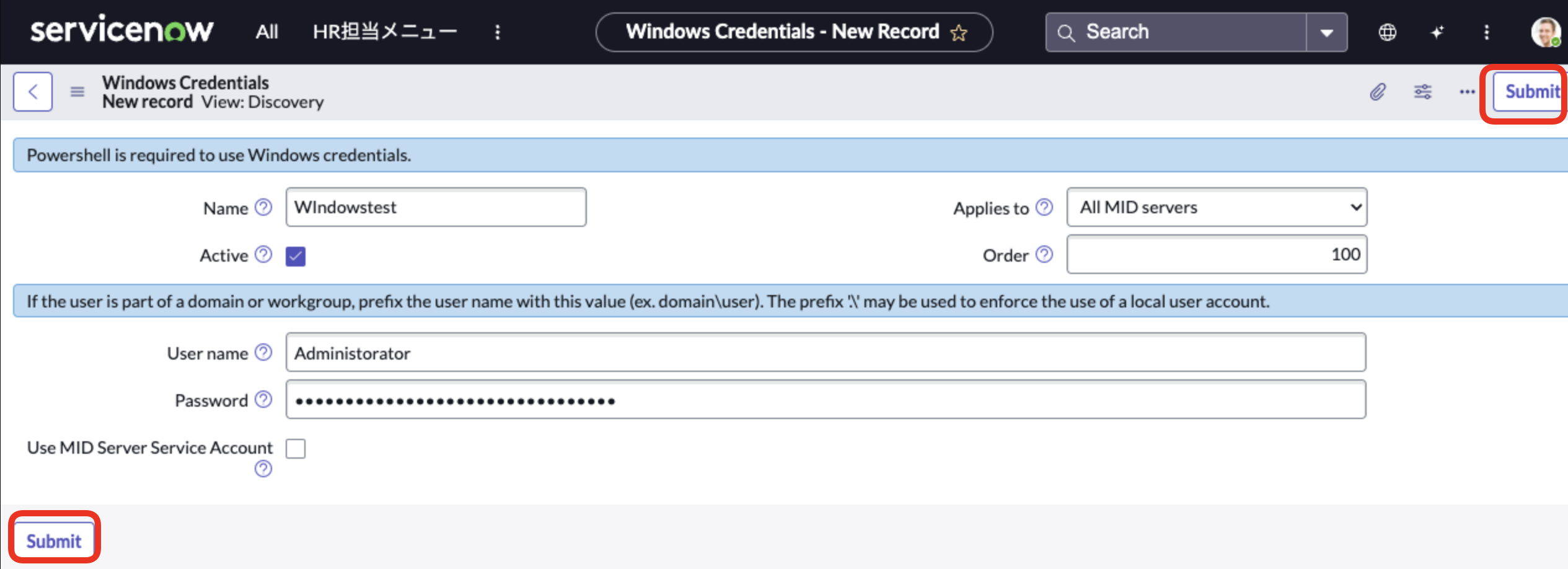Open the header vertical dots menu
The height and width of the screenshot is (569, 1568).
click(x=1487, y=32)
